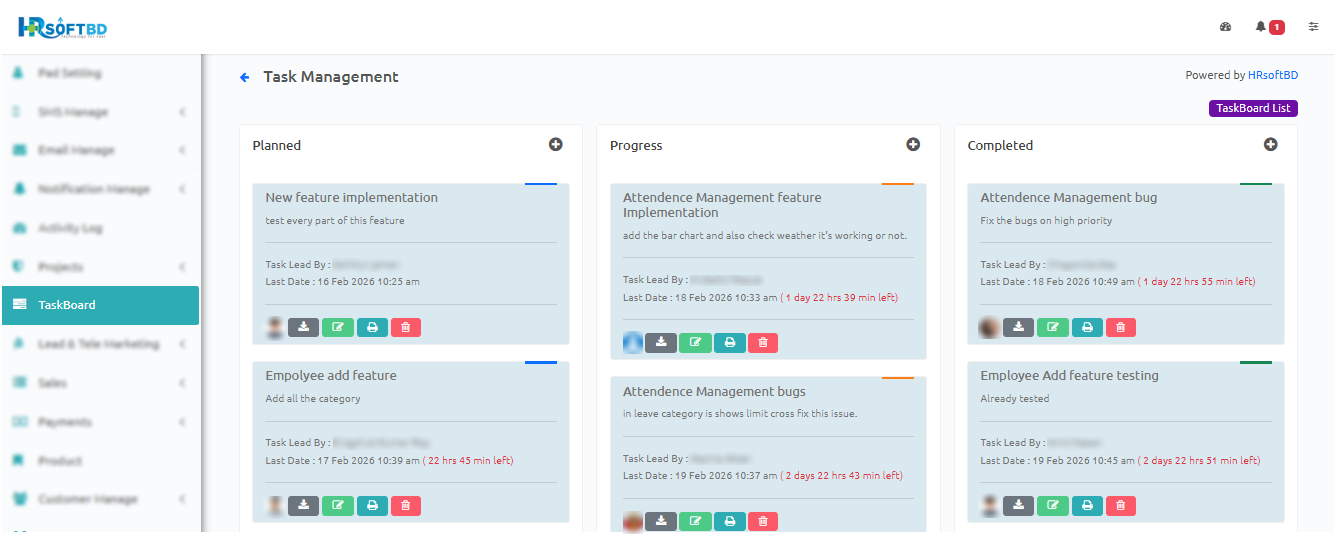Add a new task to Planned column

(556, 145)
